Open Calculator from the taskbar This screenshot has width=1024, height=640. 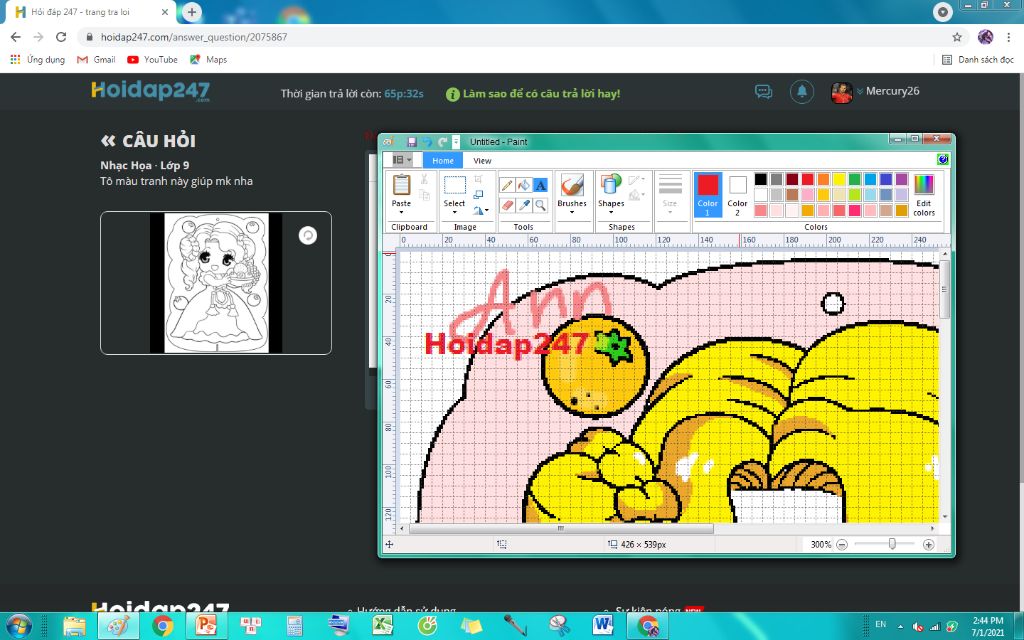(x=295, y=626)
